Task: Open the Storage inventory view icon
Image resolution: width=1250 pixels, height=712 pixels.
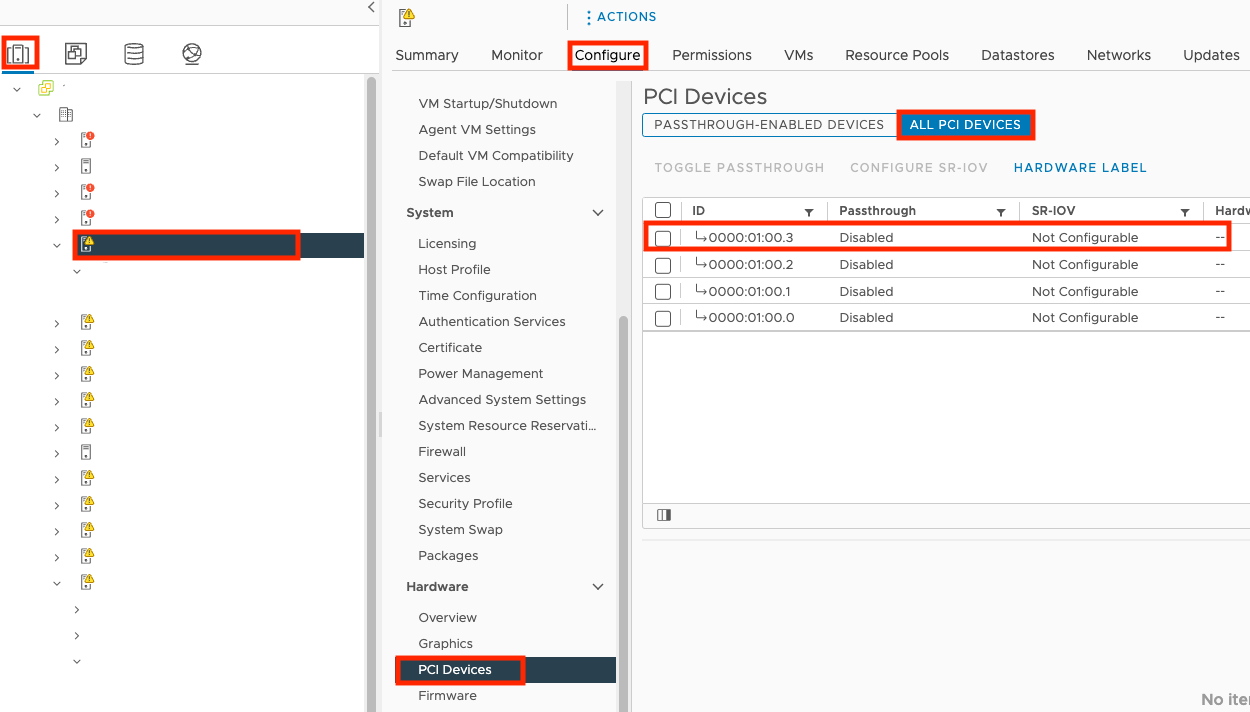Action: 134,54
